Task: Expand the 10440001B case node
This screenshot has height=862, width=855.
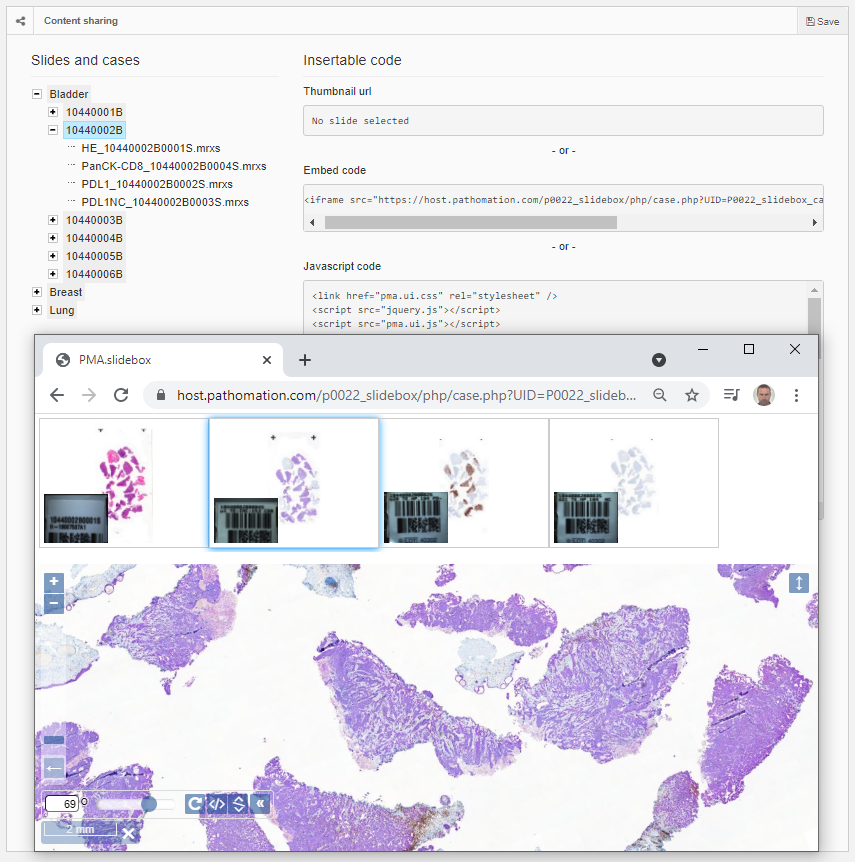Action: [x=53, y=112]
